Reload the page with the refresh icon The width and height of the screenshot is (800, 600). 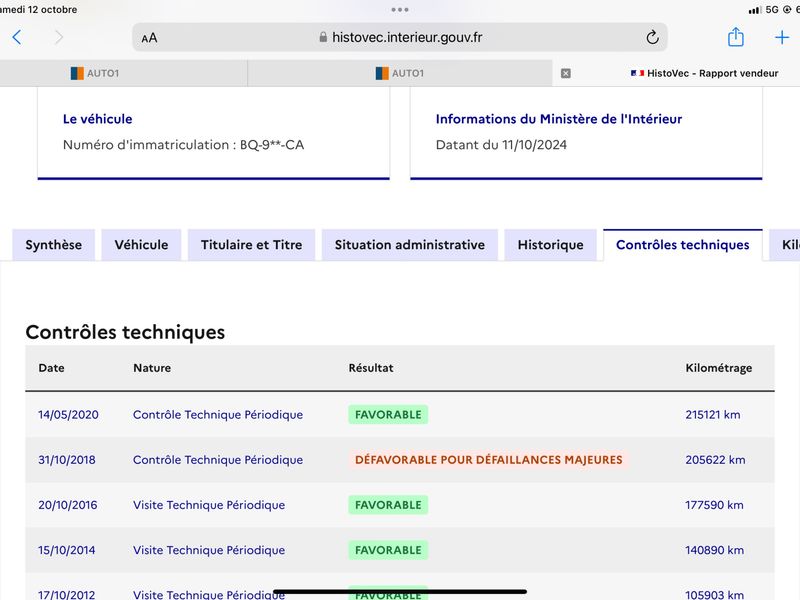[x=652, y=37]
